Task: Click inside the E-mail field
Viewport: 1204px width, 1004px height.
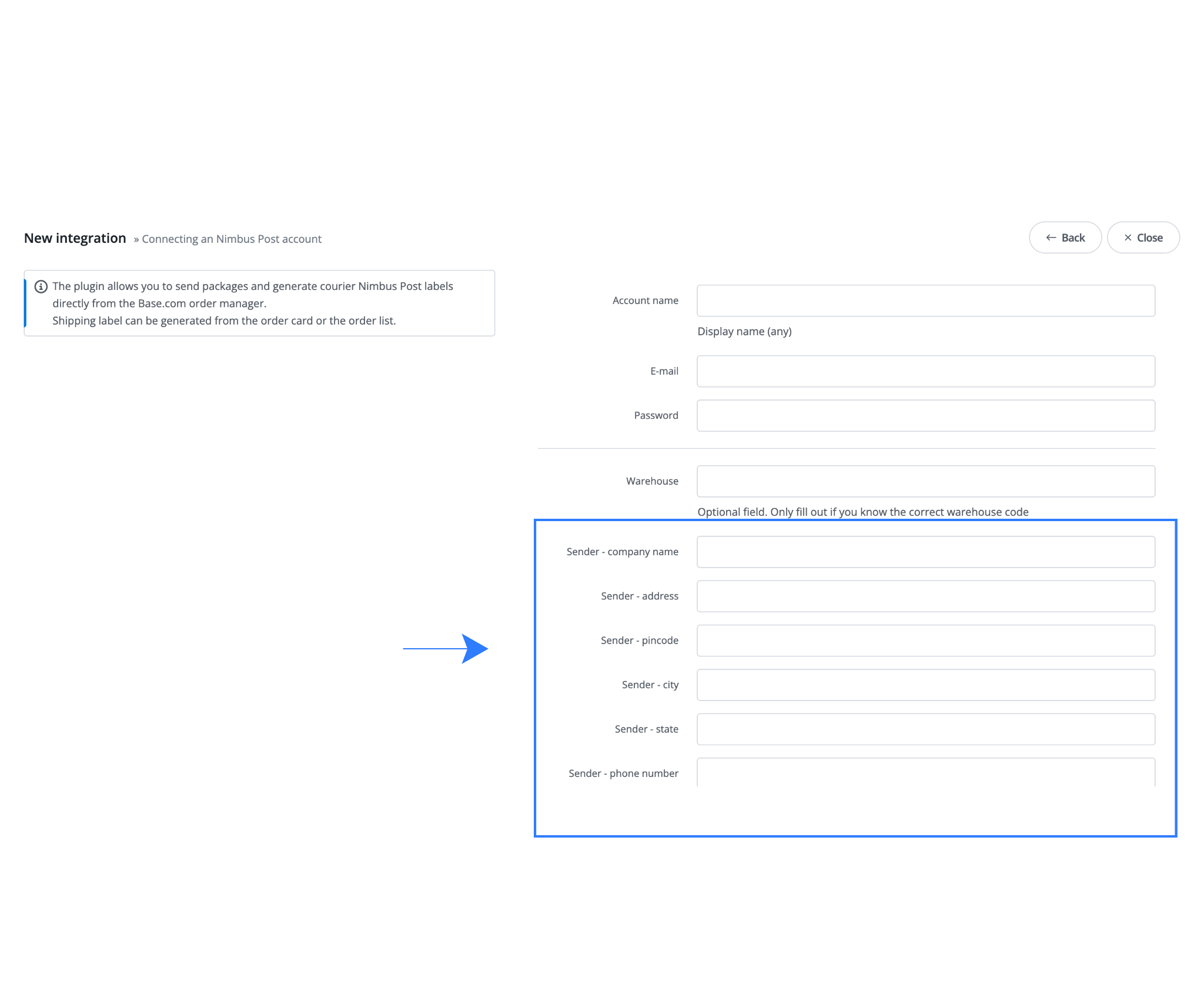Action: point(926,371)
